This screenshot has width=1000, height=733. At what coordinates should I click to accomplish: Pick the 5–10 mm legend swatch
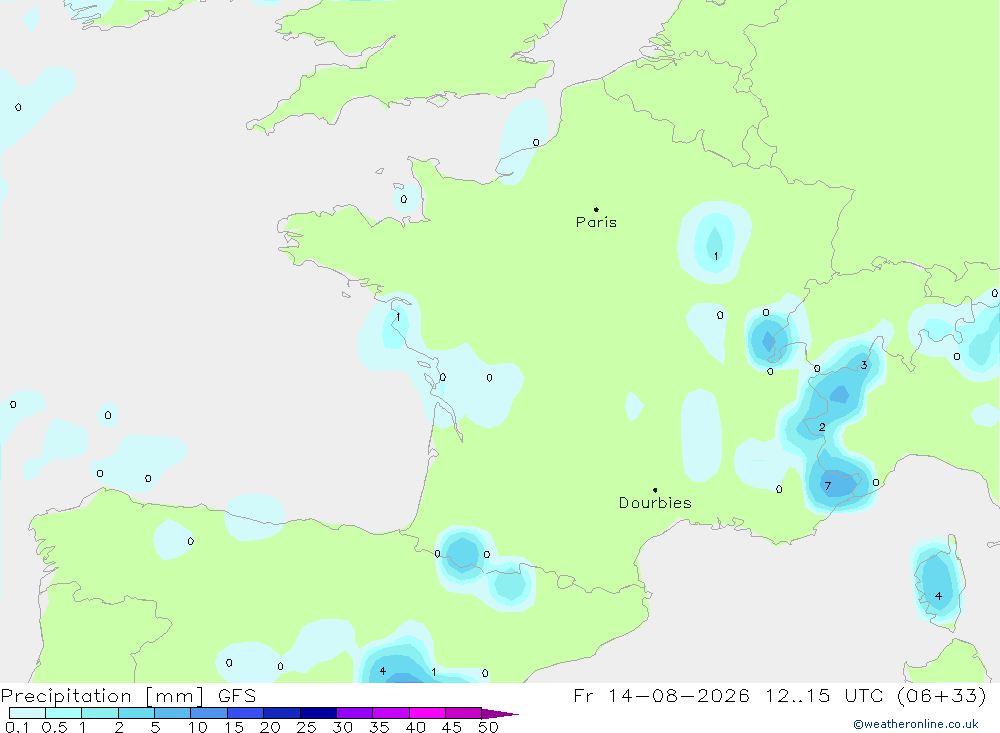(x=173, y=713)
